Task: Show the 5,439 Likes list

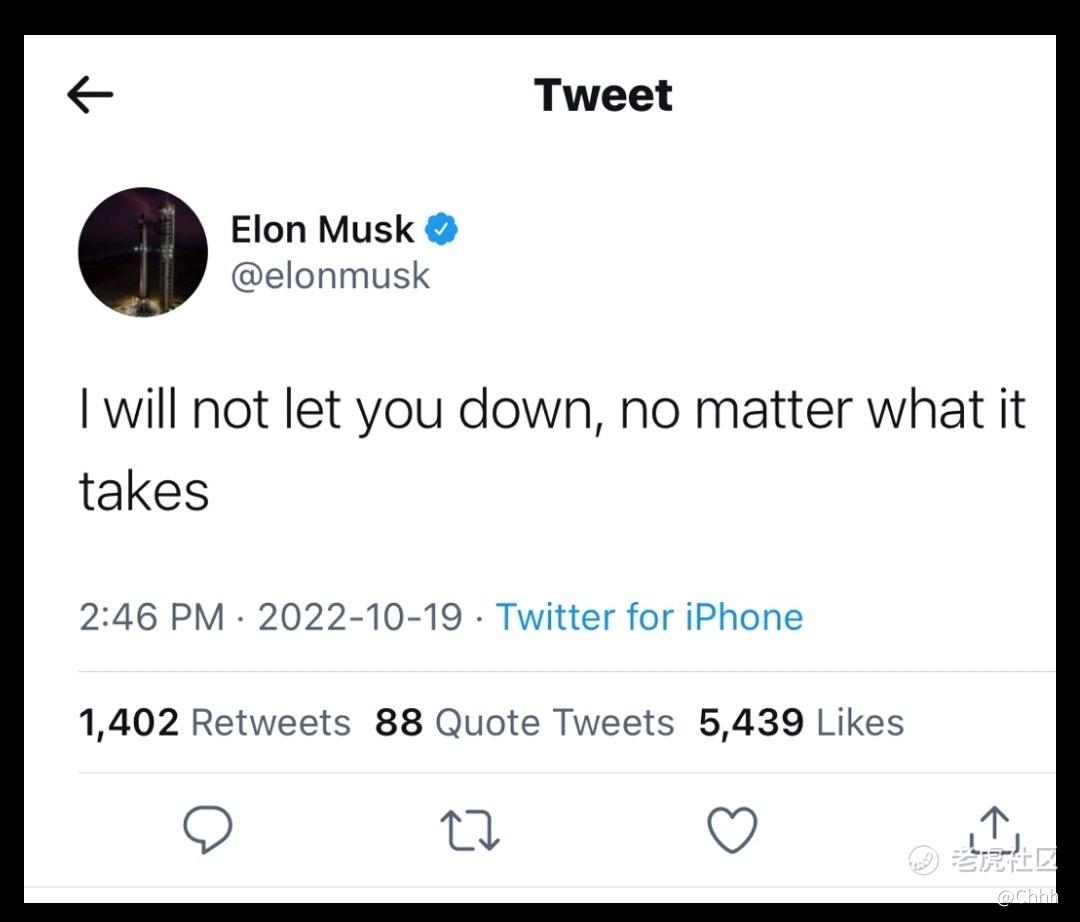Action: point(801,722)
